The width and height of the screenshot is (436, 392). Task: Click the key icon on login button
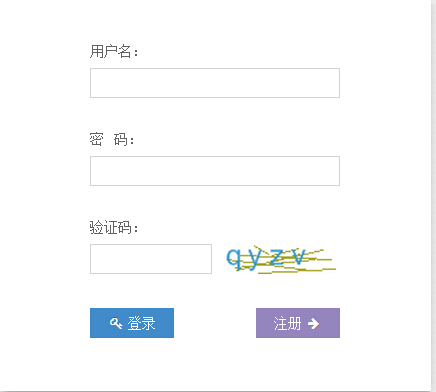116,323
